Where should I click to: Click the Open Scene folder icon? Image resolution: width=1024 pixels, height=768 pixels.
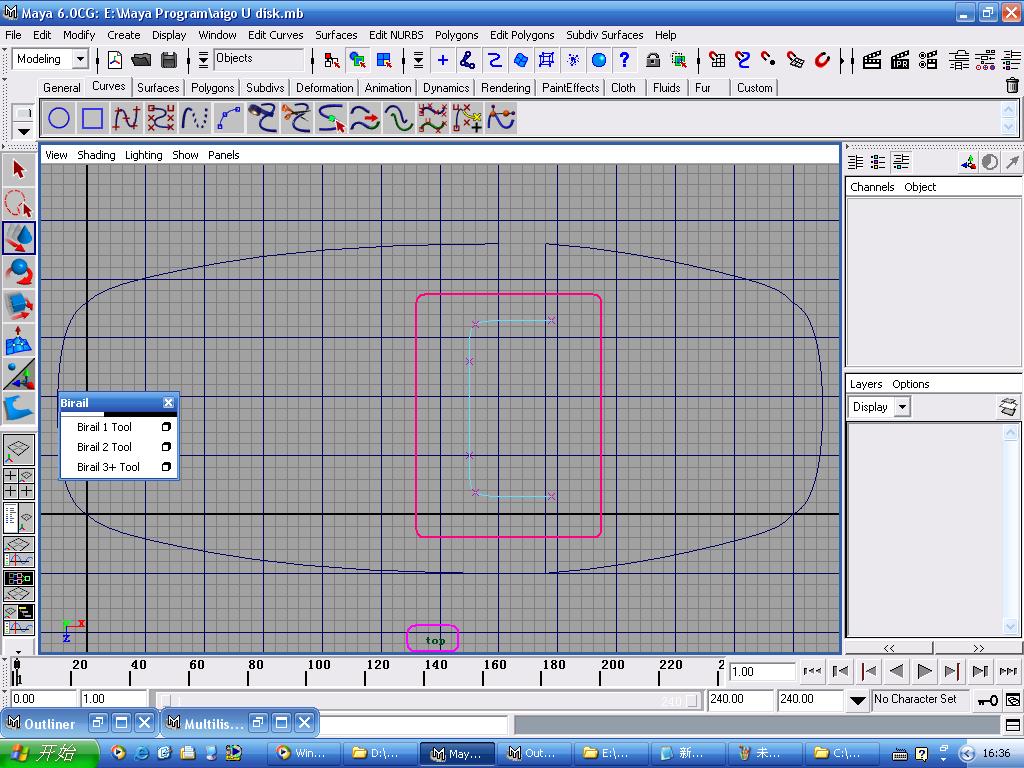coord(141,60)
